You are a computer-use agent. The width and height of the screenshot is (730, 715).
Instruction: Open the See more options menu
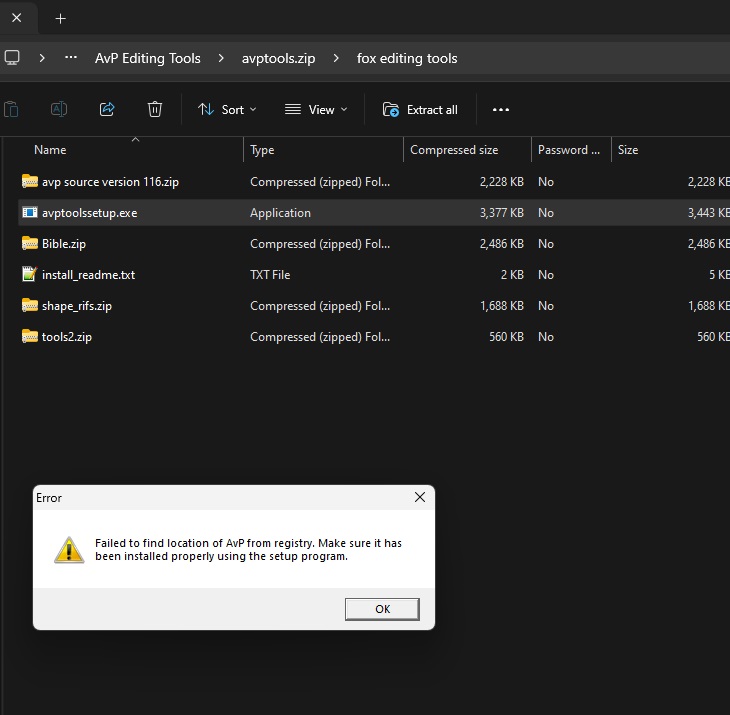pyautogui.click(x=501, y=109)
